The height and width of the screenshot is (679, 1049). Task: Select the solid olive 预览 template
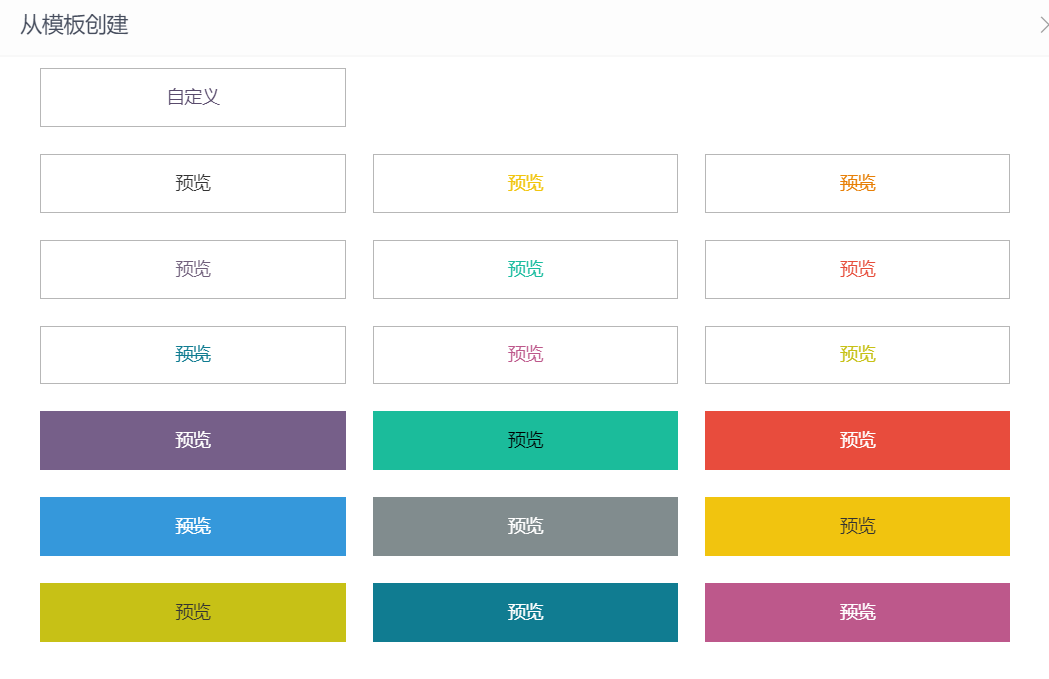[x=193, y=612]
